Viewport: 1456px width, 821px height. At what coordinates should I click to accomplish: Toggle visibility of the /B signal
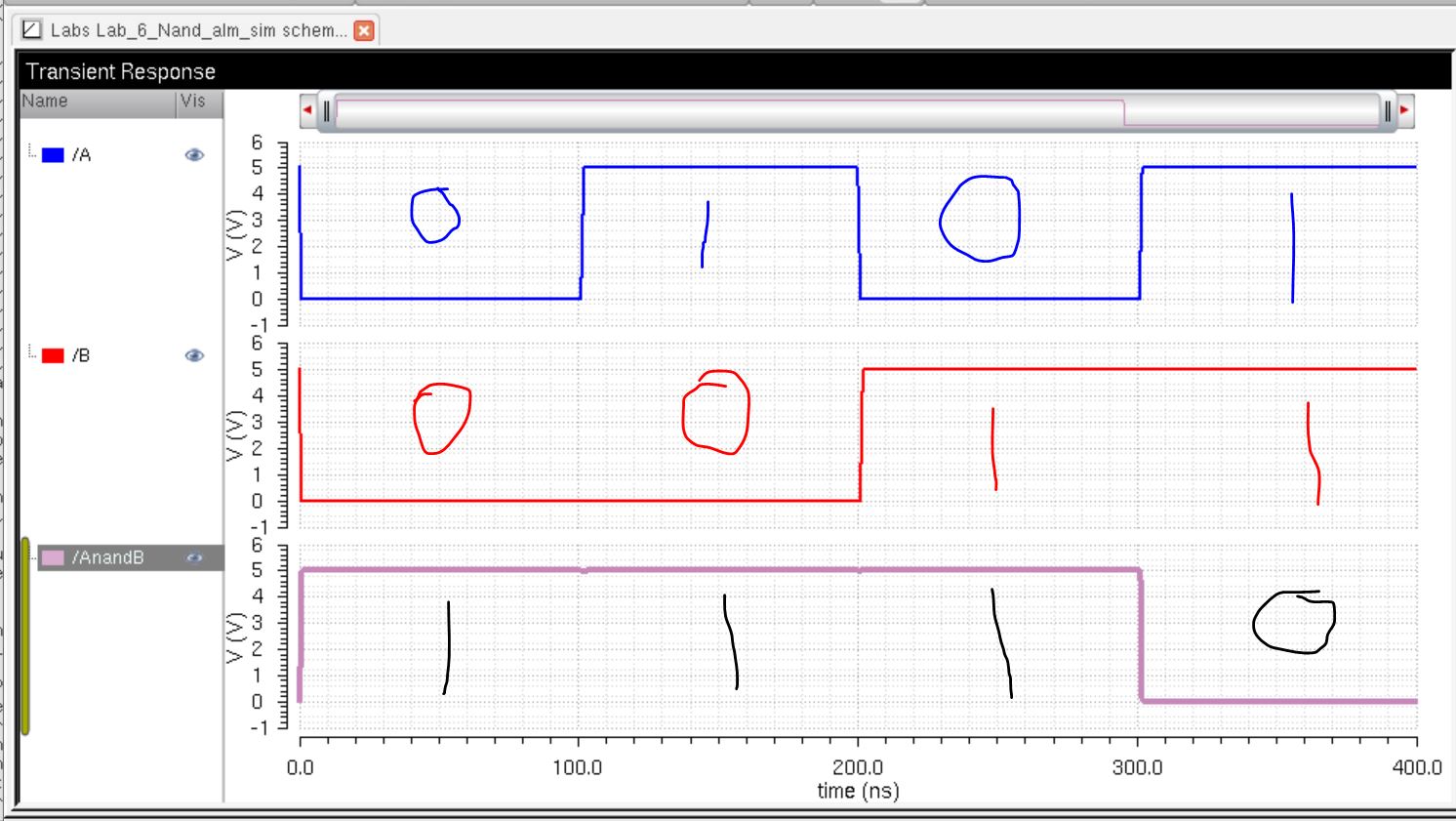194,356
